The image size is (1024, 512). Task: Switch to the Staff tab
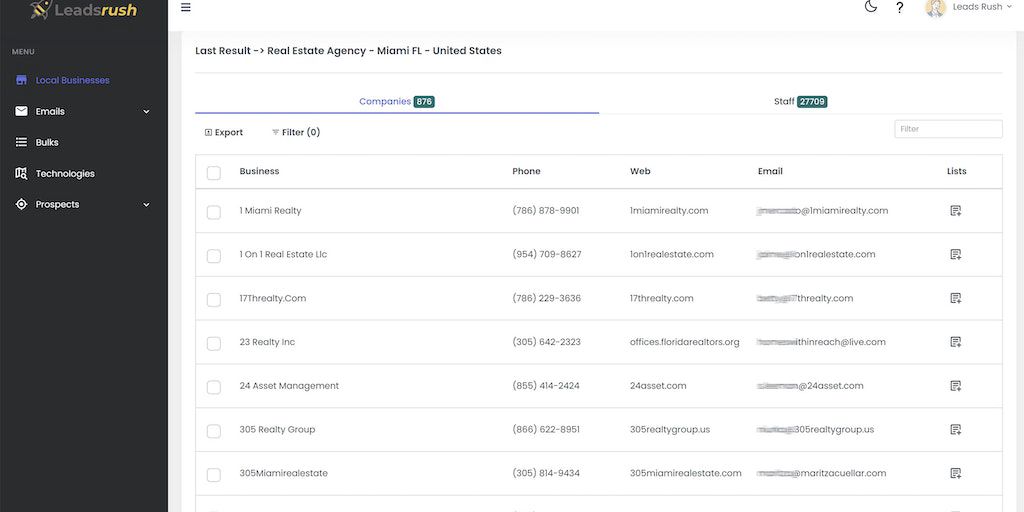click(x=800, y=102)
